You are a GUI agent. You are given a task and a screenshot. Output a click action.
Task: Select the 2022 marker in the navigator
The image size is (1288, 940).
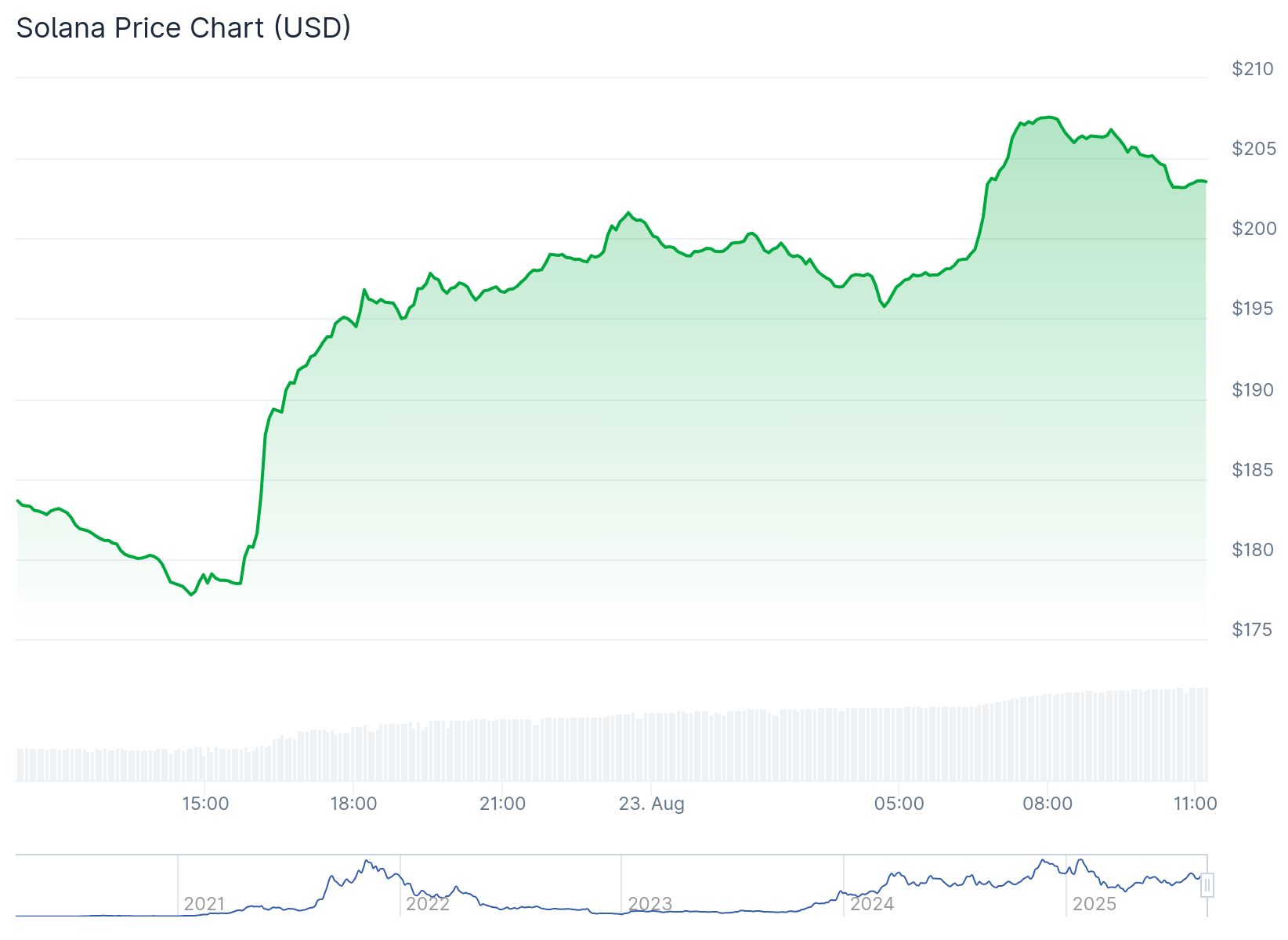(x=428, y=904)
